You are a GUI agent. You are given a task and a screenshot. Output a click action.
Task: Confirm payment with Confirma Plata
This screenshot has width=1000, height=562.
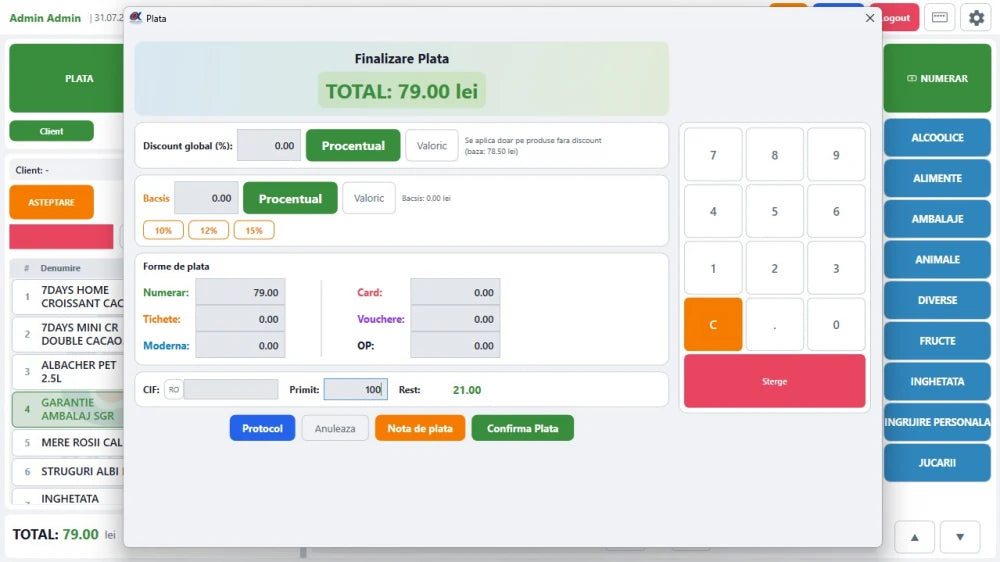coord(522,428)
